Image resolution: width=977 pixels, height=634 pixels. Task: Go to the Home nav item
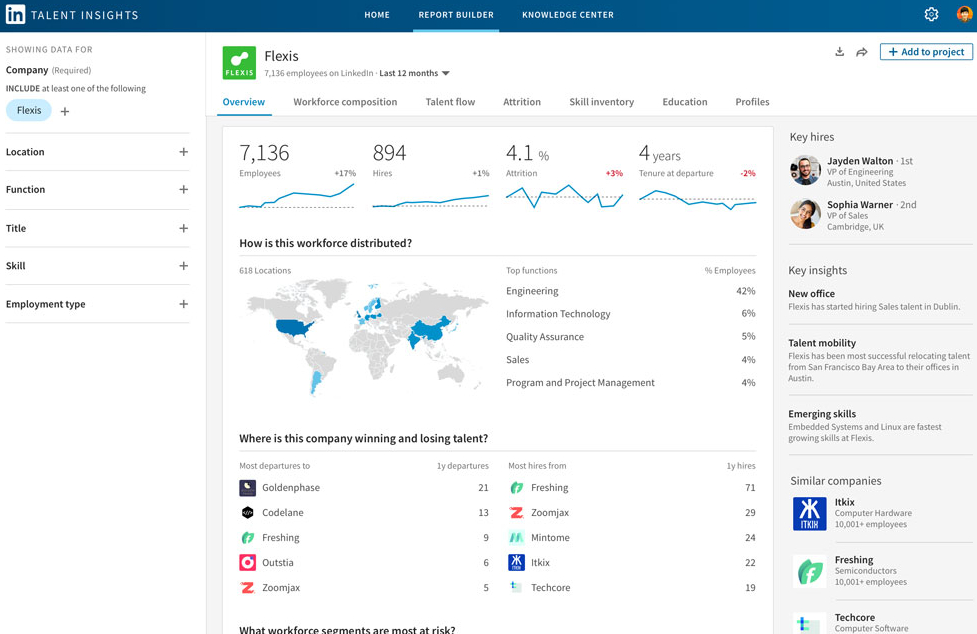377,15
